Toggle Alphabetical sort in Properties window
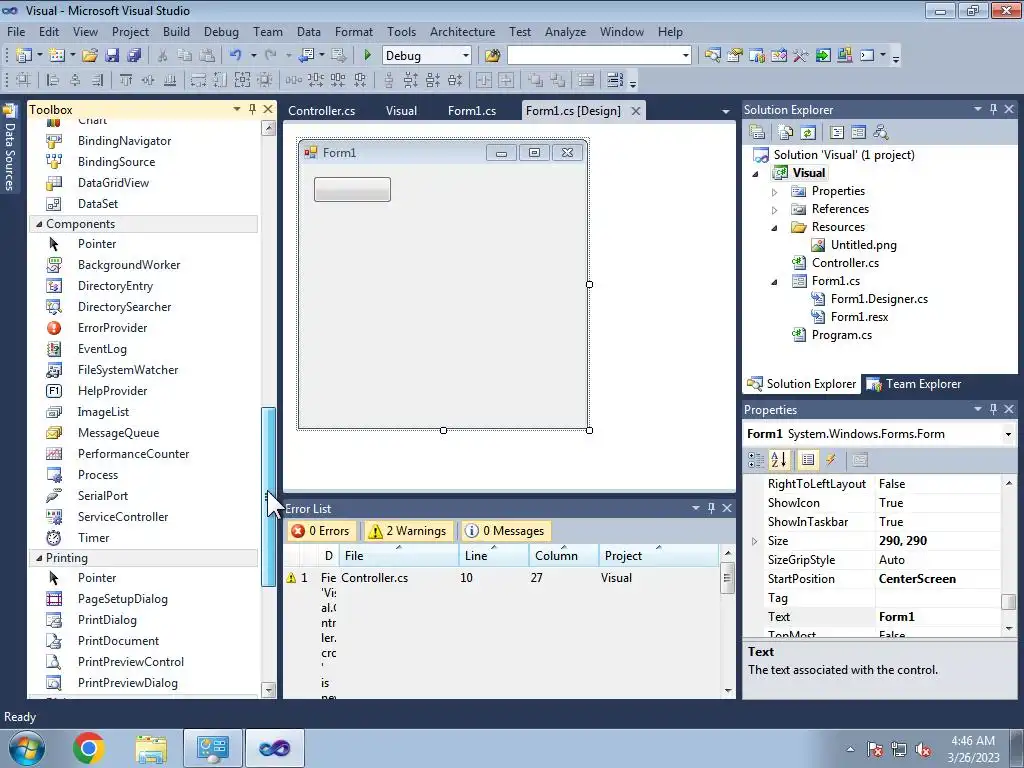This screenshot has height=768, width=1024. tap(778, 460)
